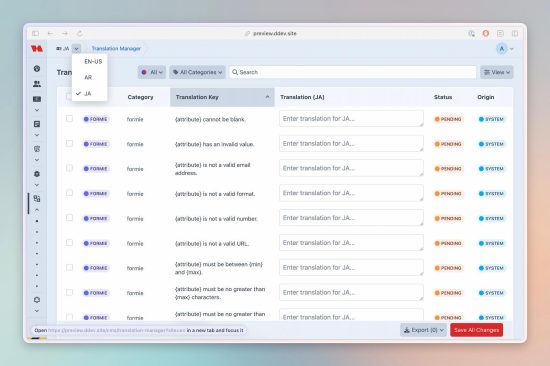Tick the checkbox for 'is not a valid URL' row

coord(69,243)
